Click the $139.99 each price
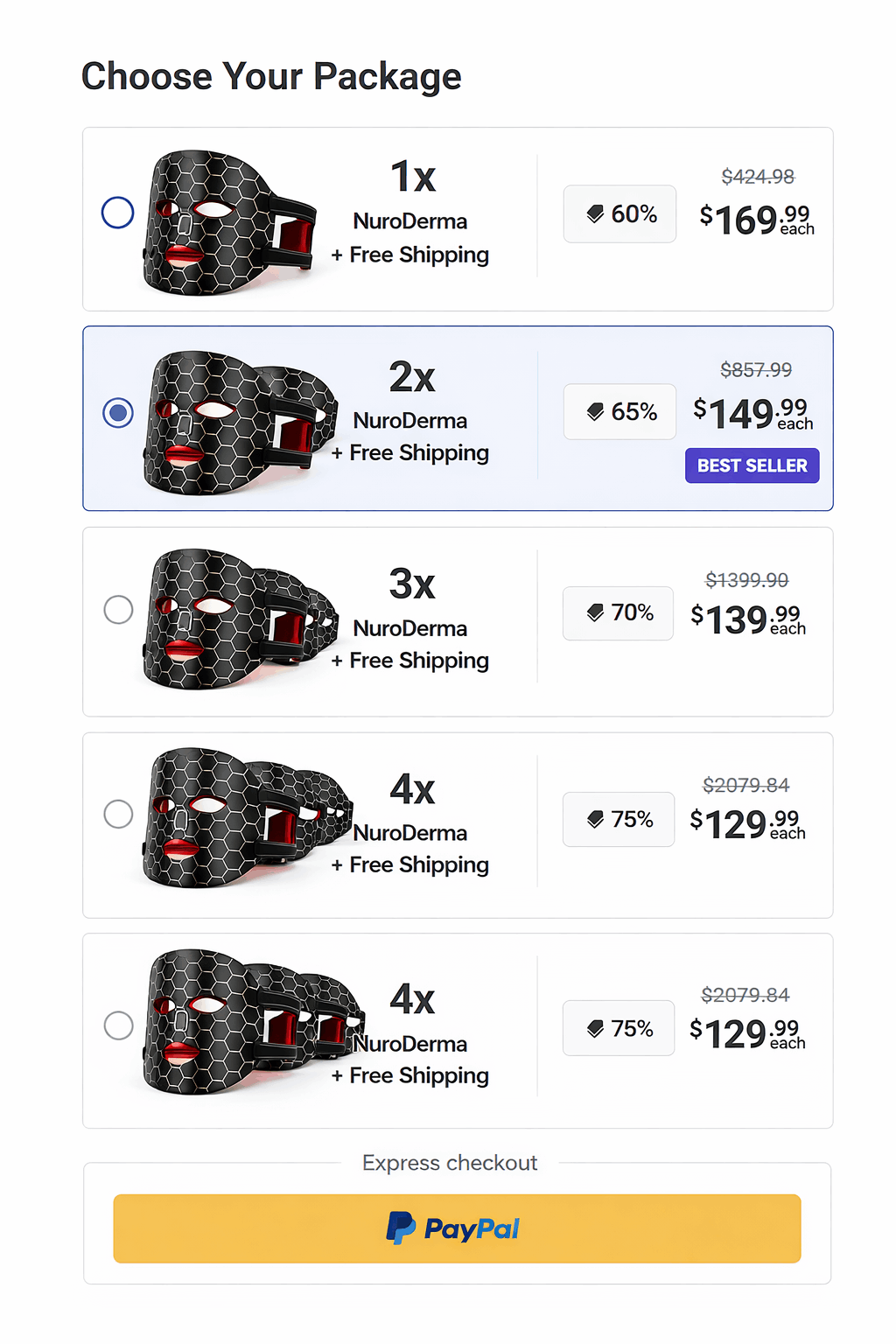The height and width of the screenshot is (1344, 896). tap(748, 619)
